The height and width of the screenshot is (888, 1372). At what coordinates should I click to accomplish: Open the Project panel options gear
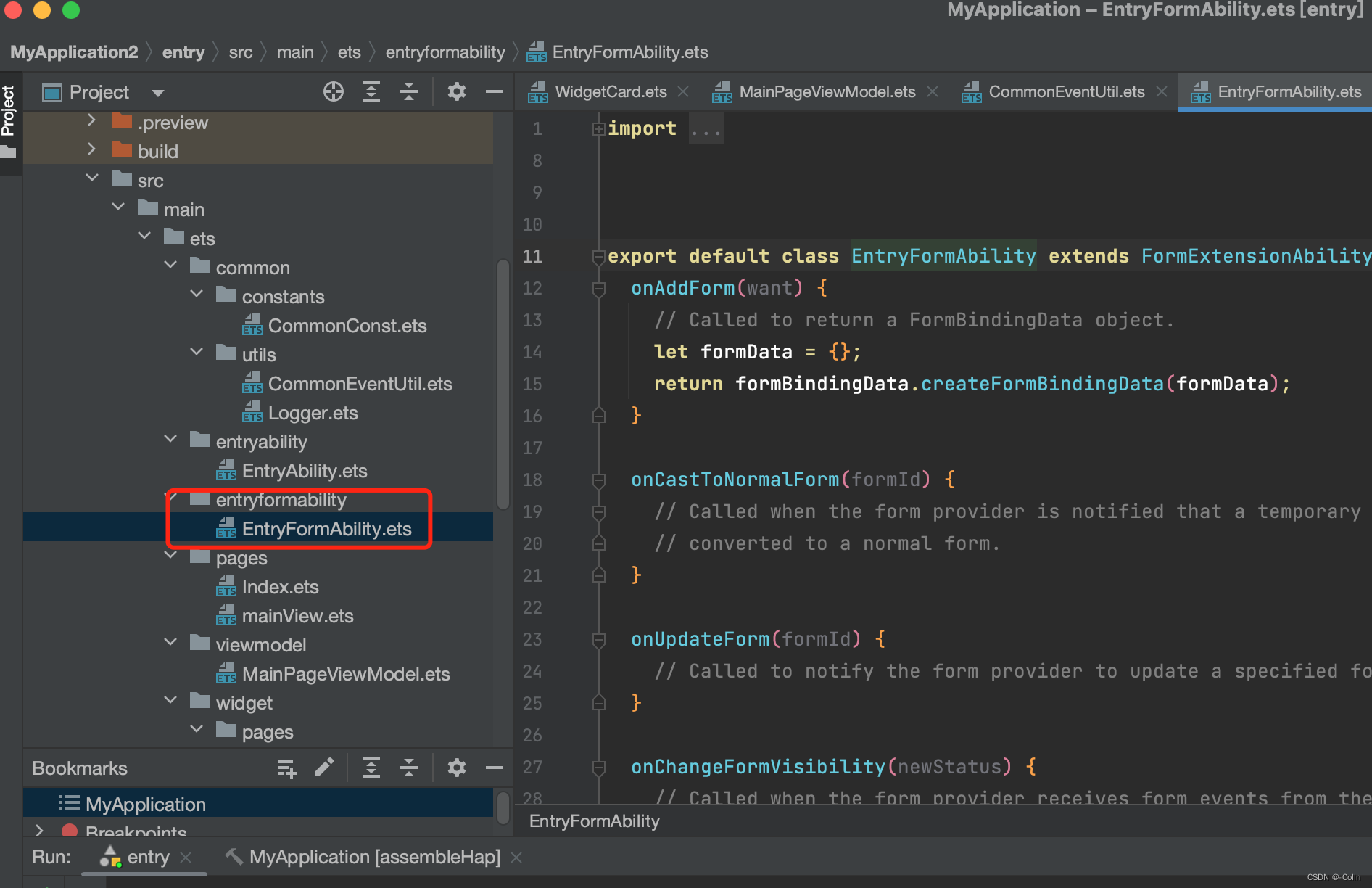click(x=456, y=91)
